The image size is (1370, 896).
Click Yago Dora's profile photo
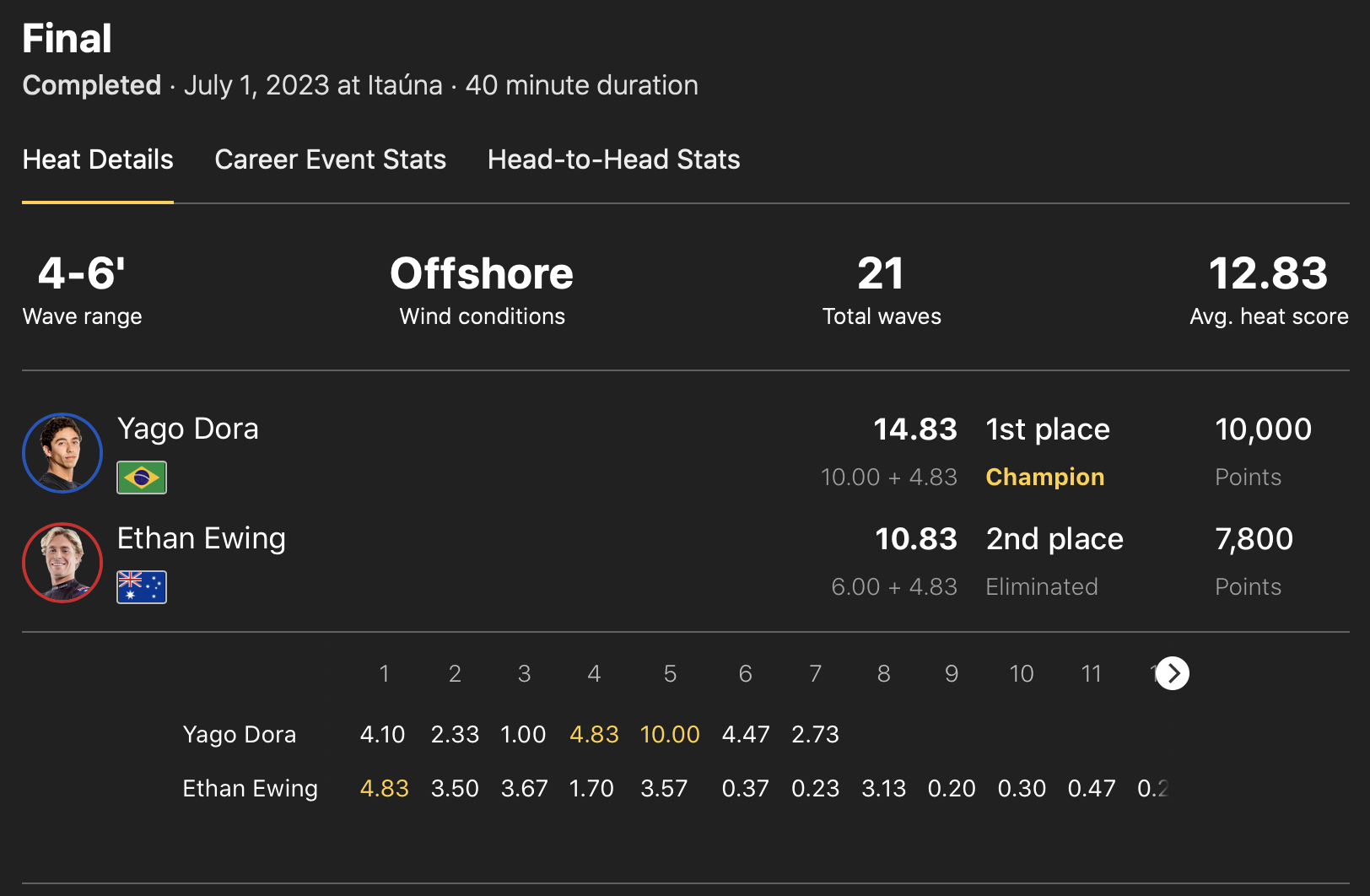pyautogui.click(x=62, y=453)
